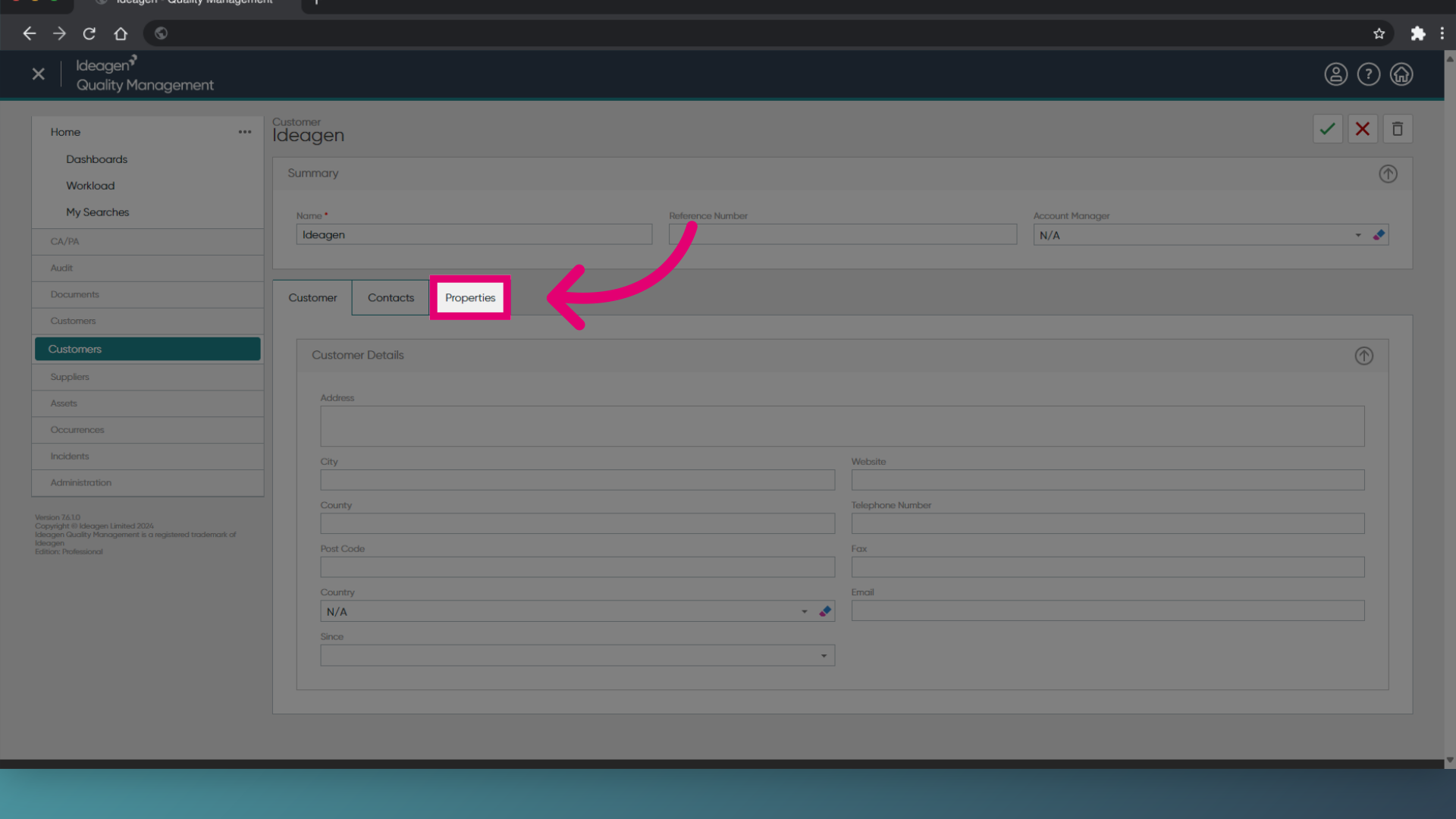Expand the Suppliers sidebar section
Image resolution: width=1456 pixels, height=819 pixels.
click(148, 377)
